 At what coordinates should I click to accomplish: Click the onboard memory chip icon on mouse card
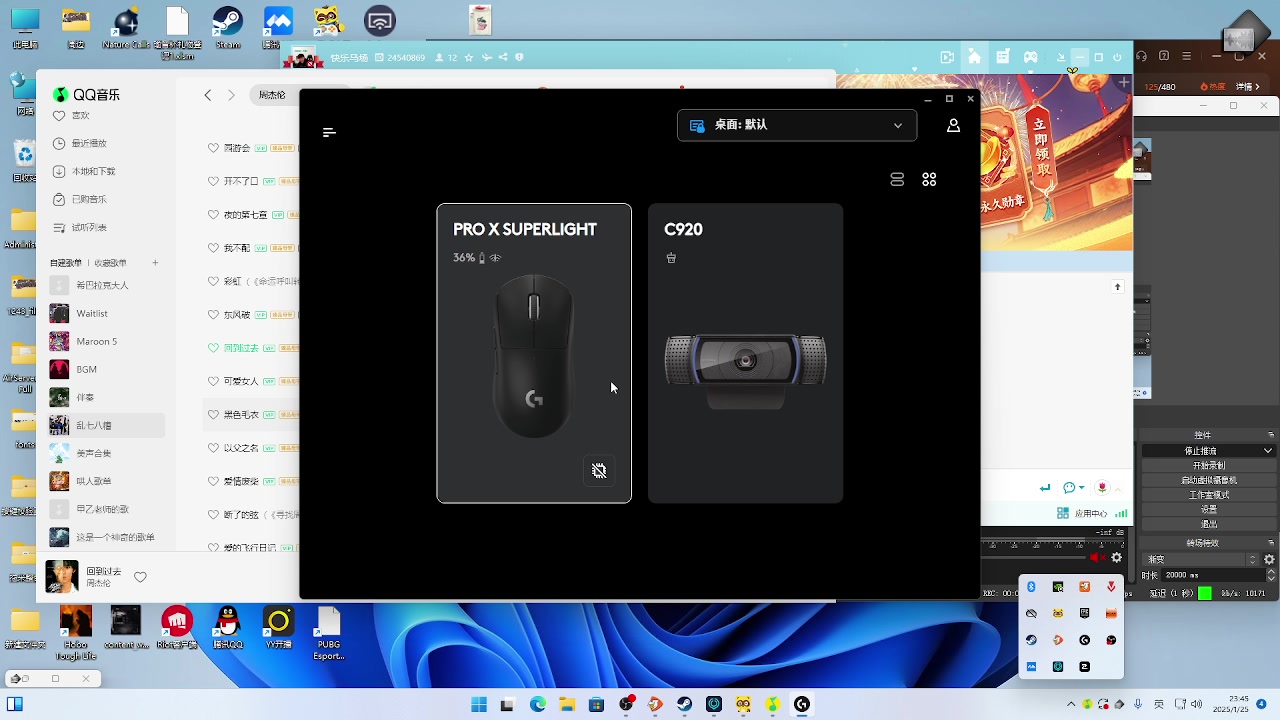599,470
